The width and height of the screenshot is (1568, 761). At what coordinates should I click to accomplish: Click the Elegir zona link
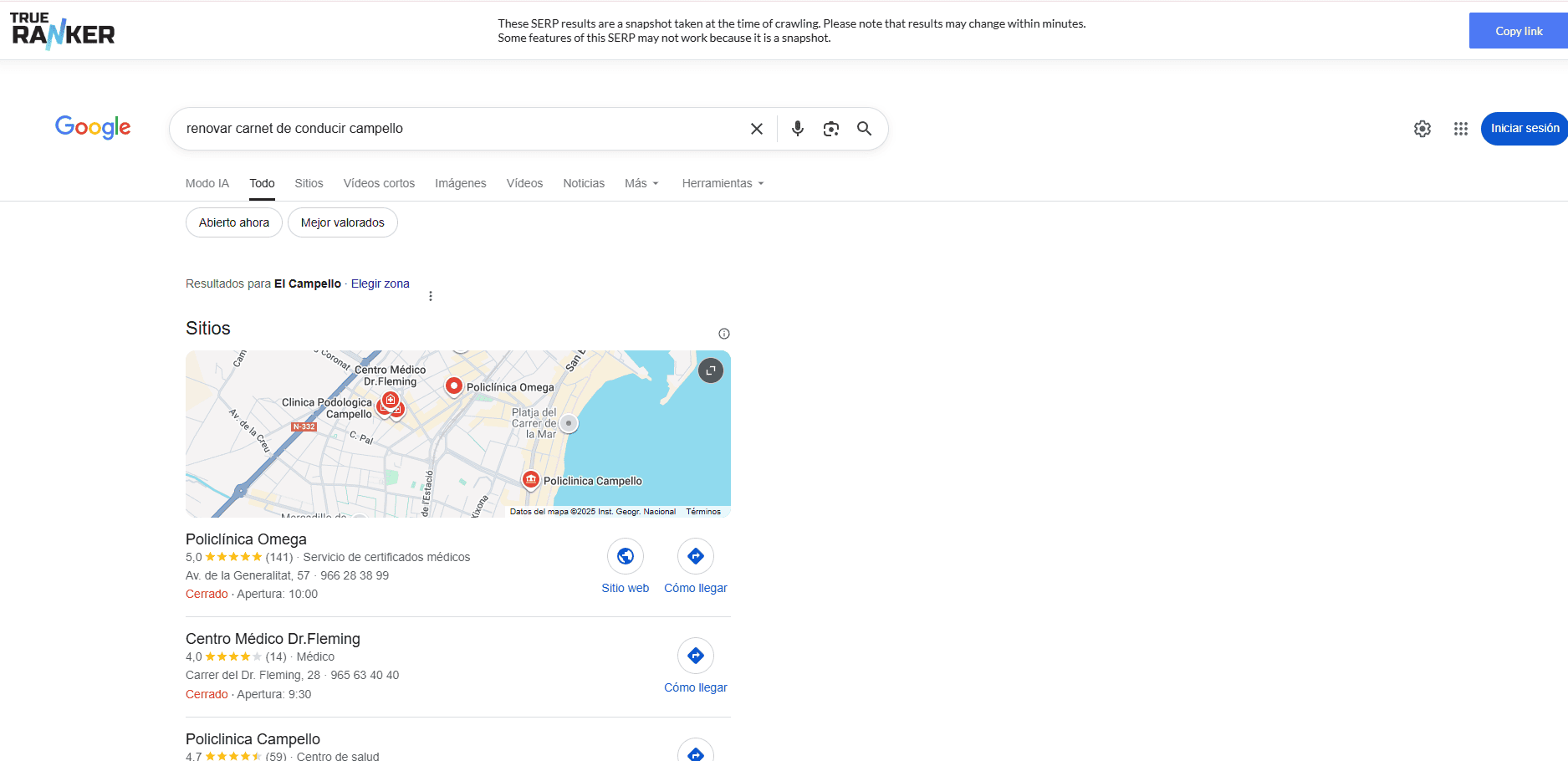click(x=380, y=283)
